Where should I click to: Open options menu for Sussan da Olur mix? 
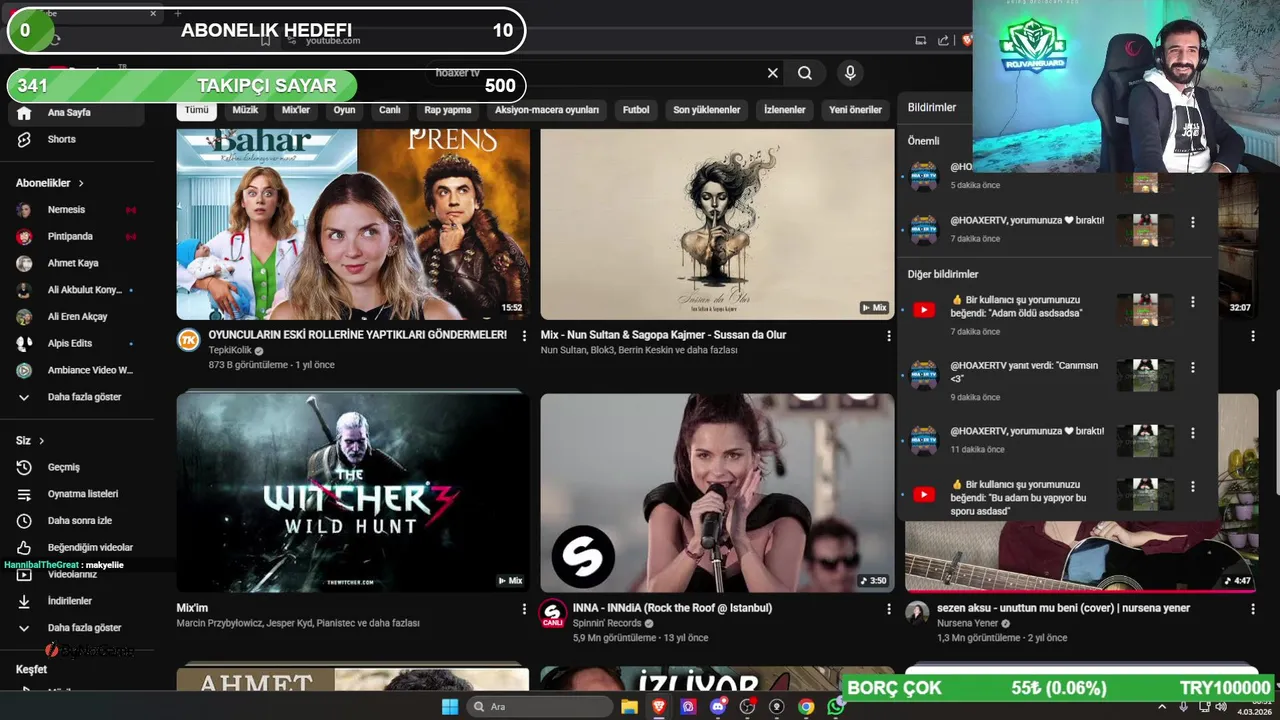click(x=888, y=336)
